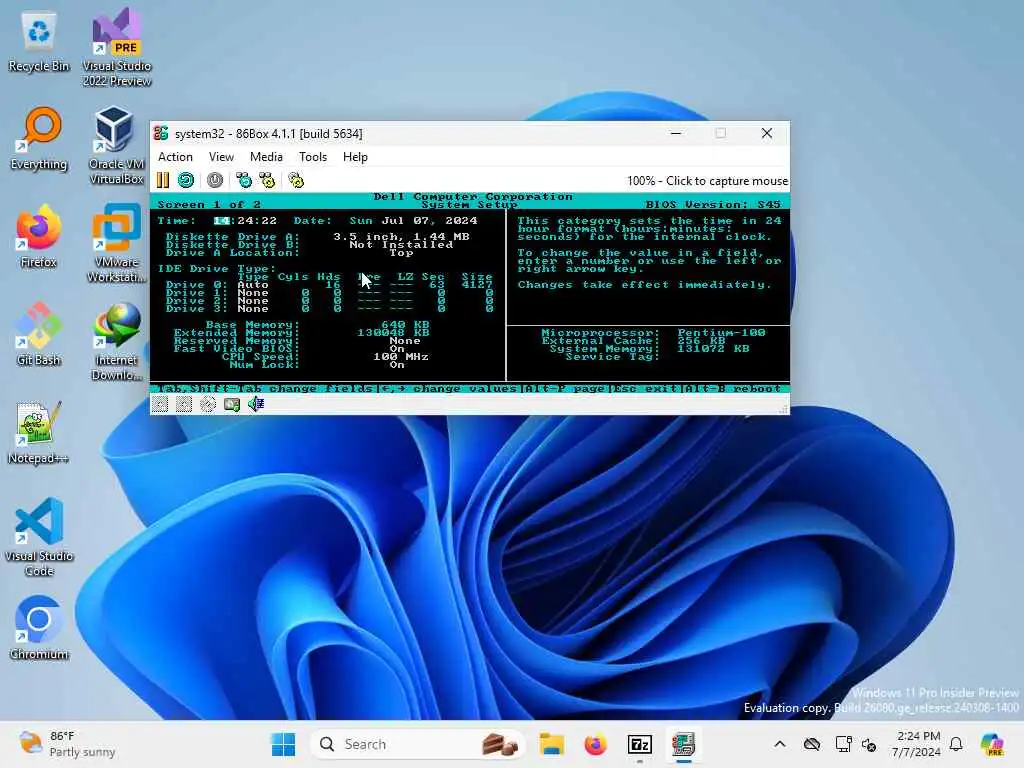
Task: Open 7-Zip from the taskbar
Action: (x=639, y=744)
